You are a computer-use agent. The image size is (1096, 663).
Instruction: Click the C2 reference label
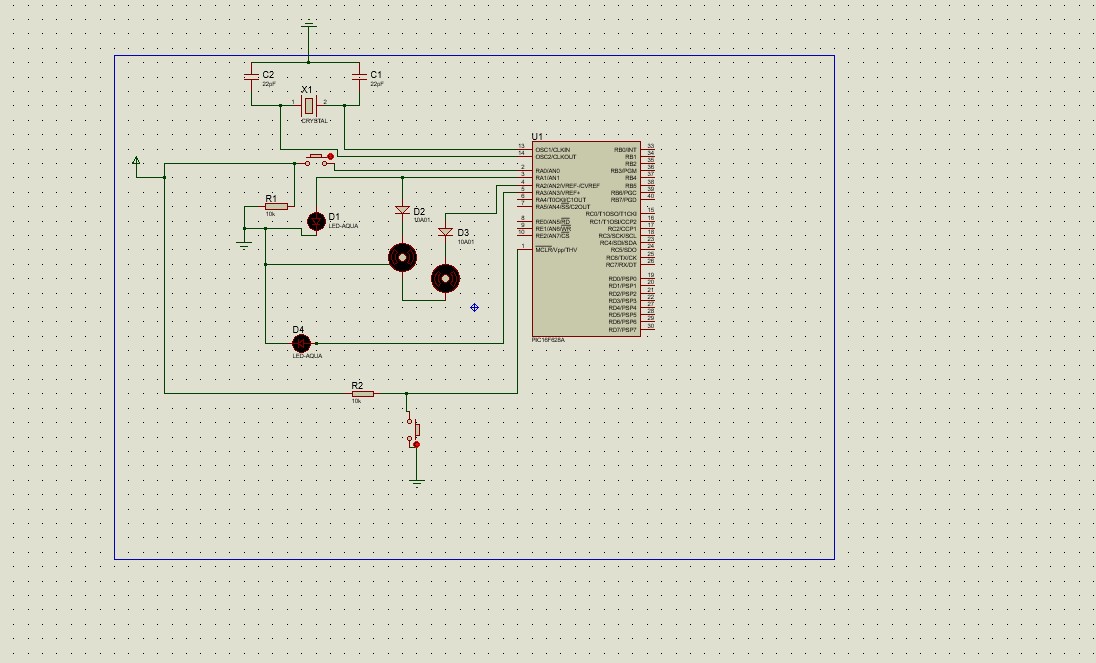tap(268, 75)
